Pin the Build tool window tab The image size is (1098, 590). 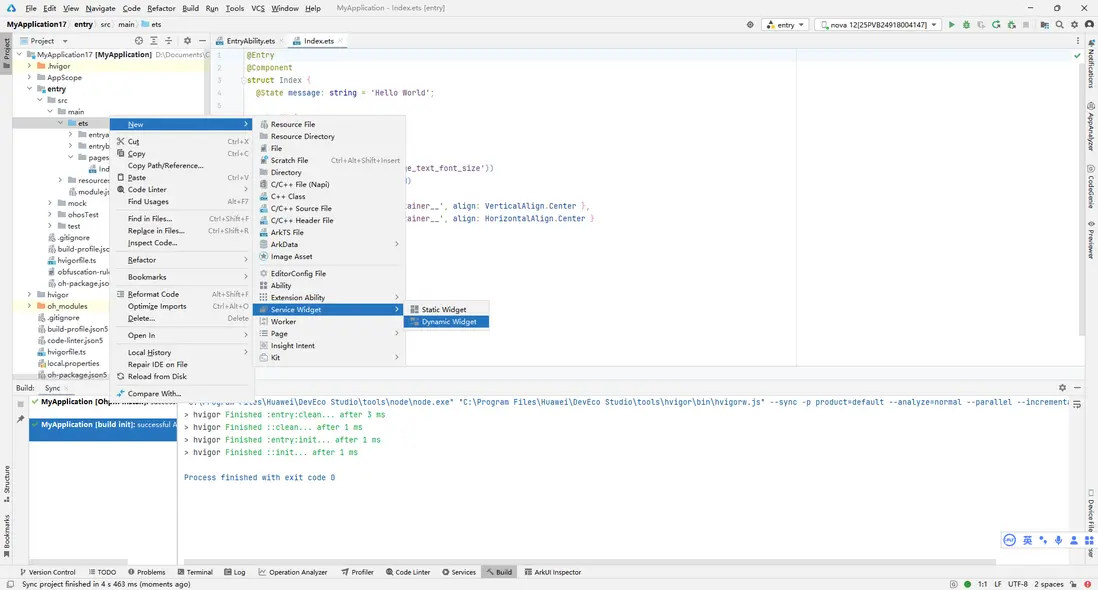pyautogui.click(x=20, y=420)
